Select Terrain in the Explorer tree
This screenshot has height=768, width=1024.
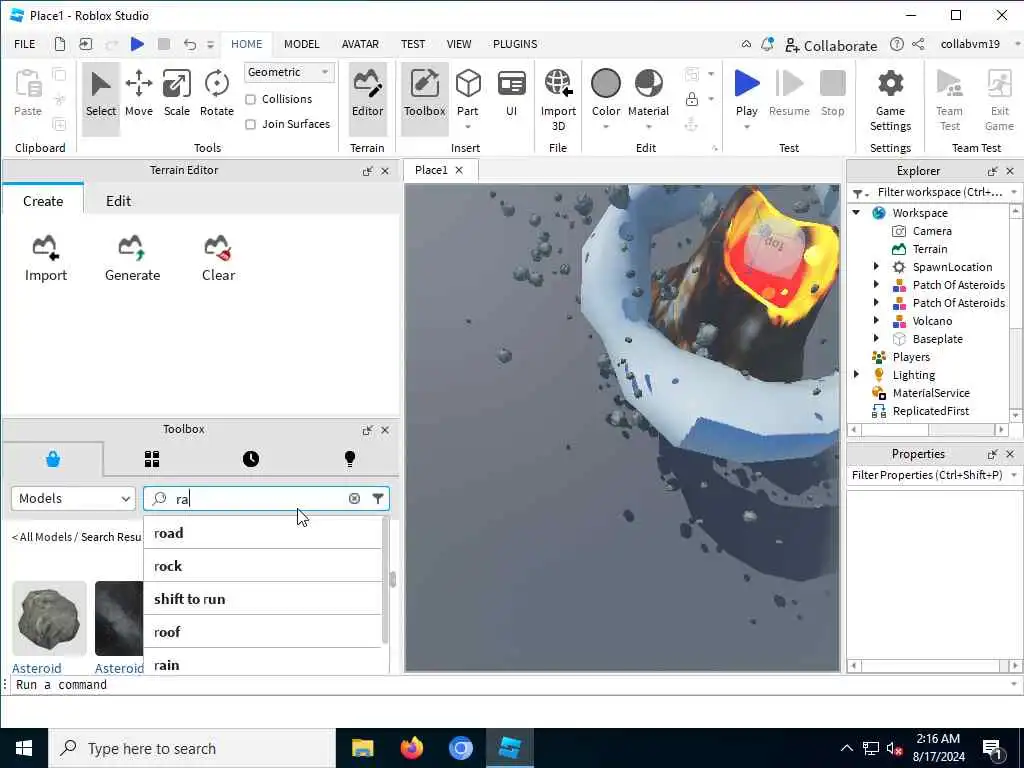[929, 249]
